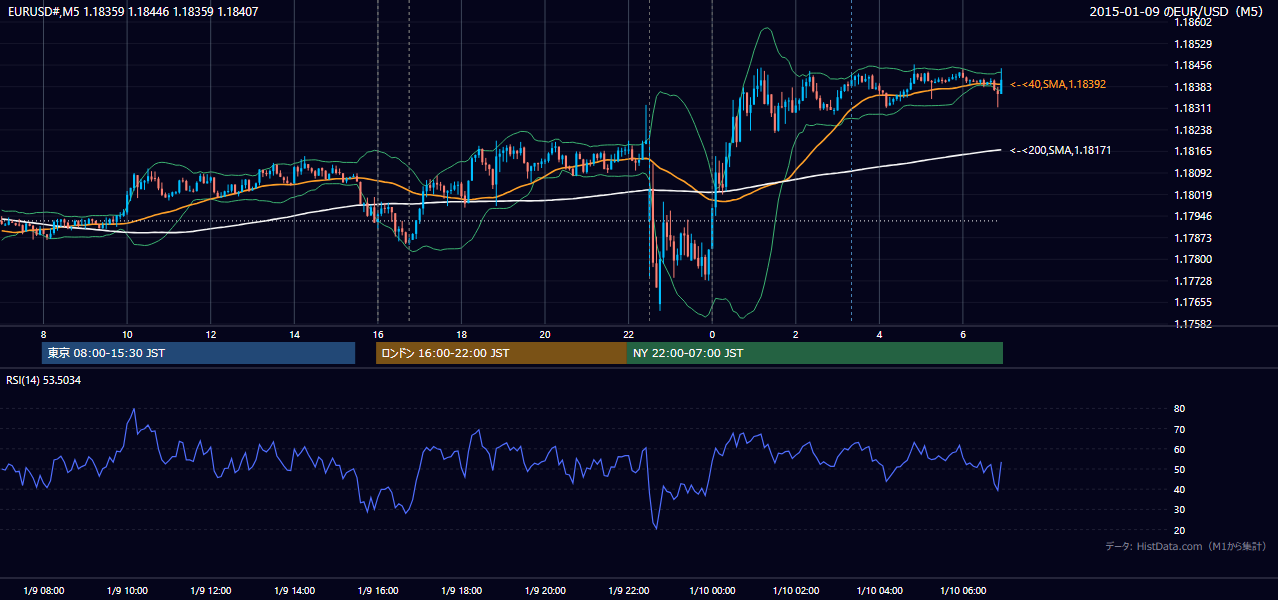Click hour label 10 below the price chart

(x=127, y=334)
